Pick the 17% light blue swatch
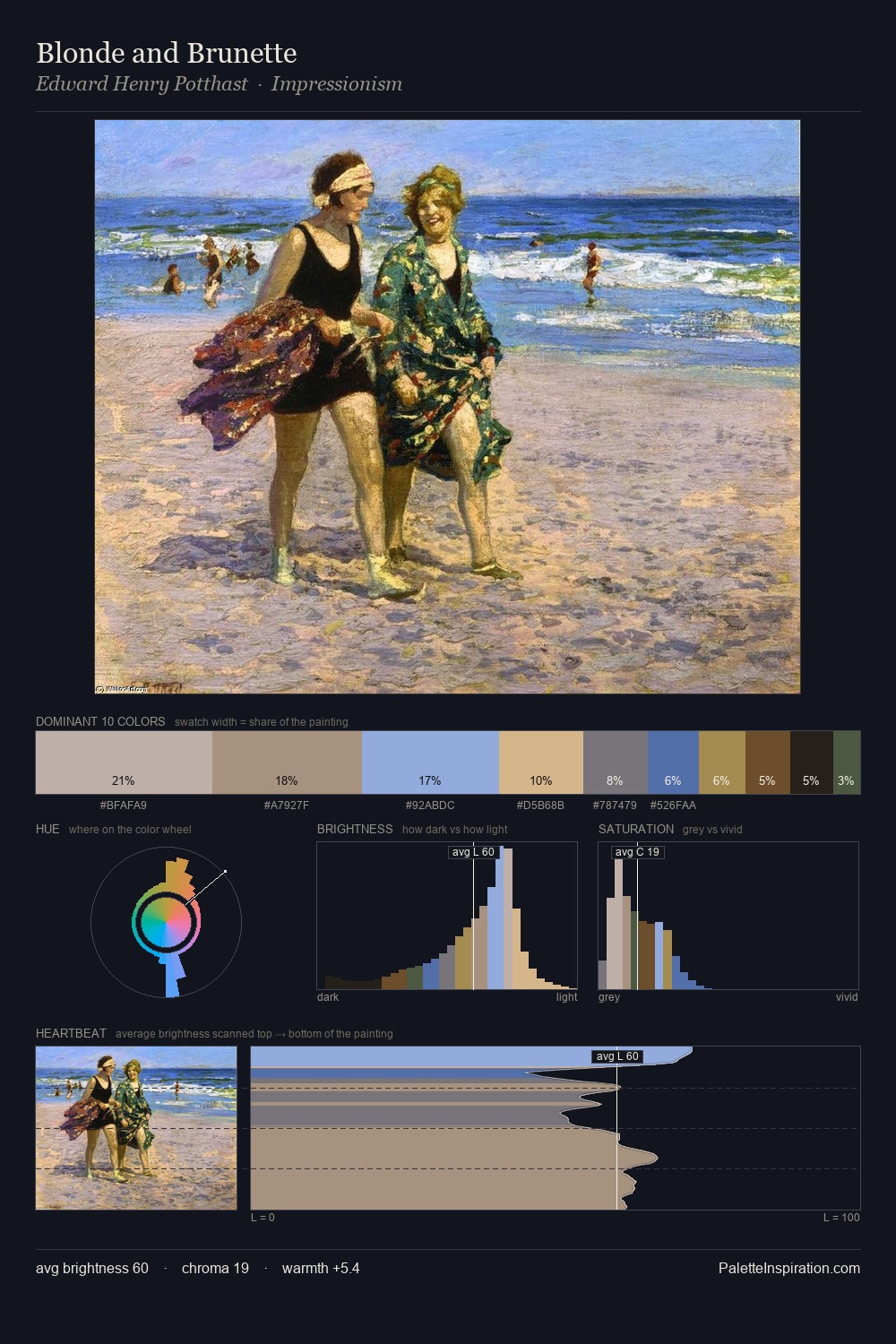 coord(430,762)
